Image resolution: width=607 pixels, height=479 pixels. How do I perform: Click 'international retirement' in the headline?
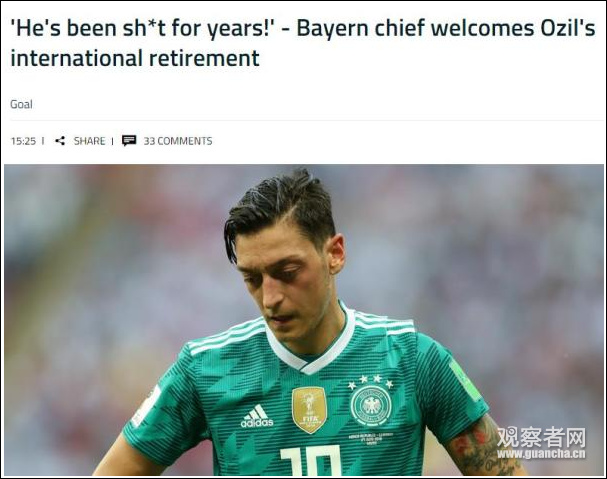[x=135, y=58]
